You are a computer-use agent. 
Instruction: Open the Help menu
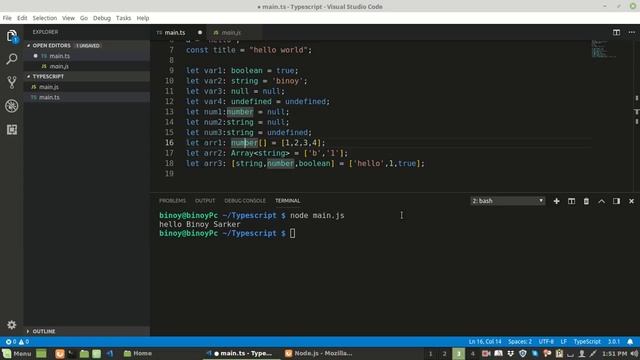tap(142, 18)
